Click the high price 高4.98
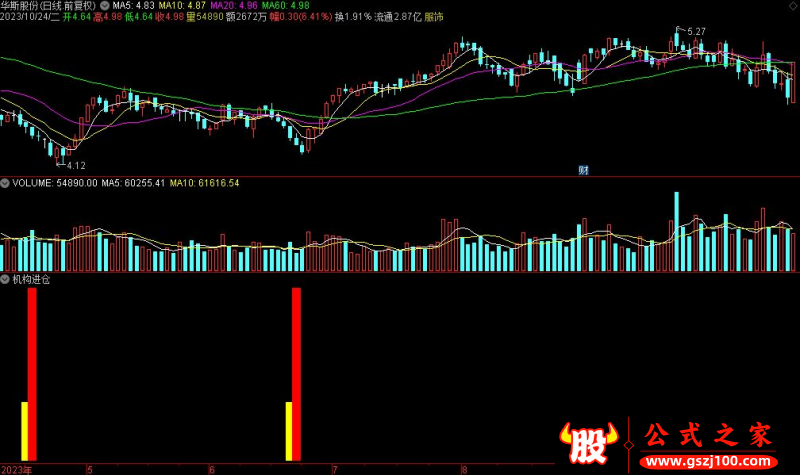800x475 pixels. click(x=108, y=17)
